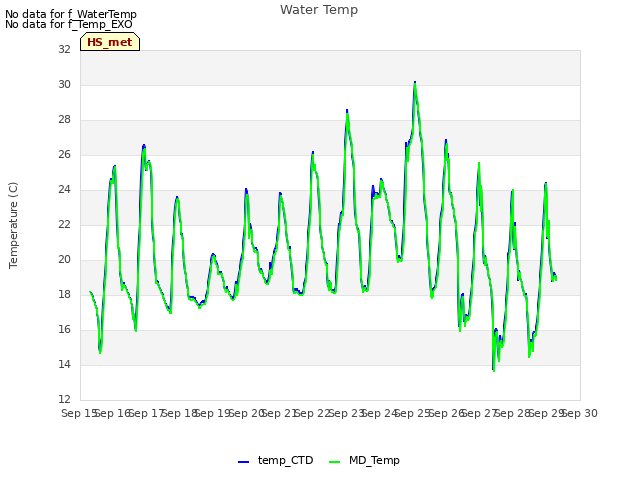640x480 pixels.
Task: Click the Temperature (C) axis label
Action: 13,225
